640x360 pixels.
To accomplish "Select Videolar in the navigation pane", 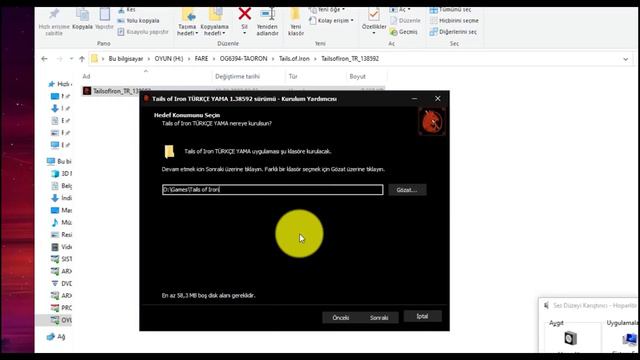I will 61,247.
